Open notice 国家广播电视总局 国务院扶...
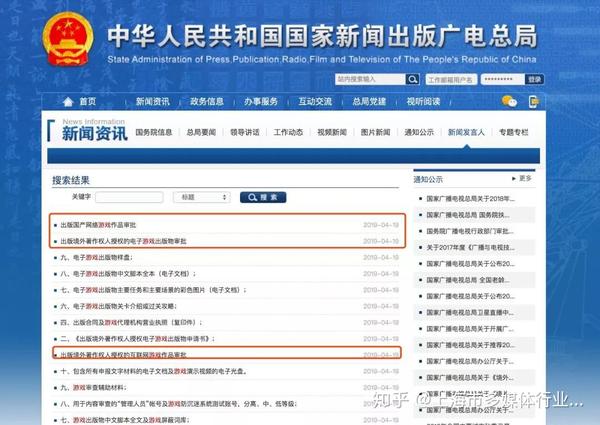Image resolution: width=600 pixels, height=425 pixels. (468, 215)
